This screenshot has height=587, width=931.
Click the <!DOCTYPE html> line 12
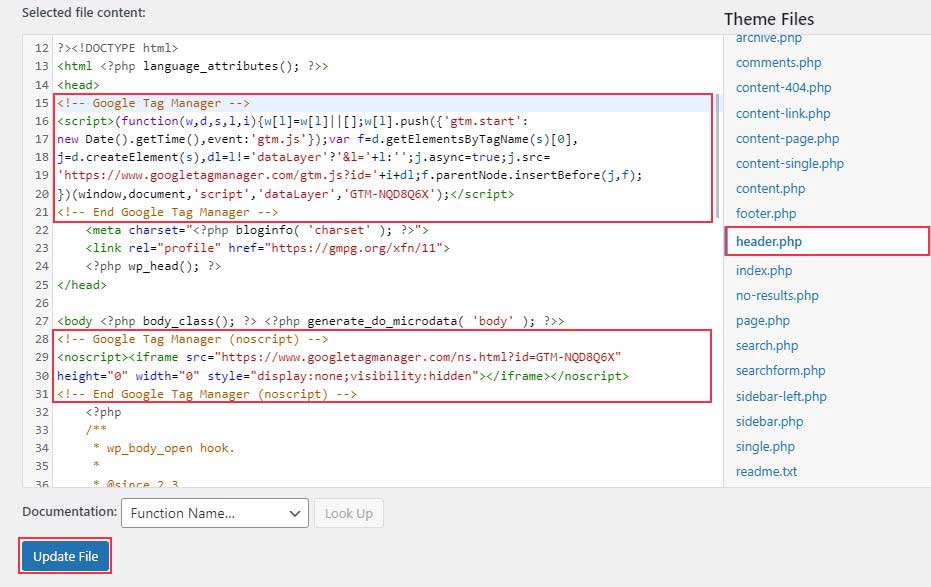click(118, 48)
